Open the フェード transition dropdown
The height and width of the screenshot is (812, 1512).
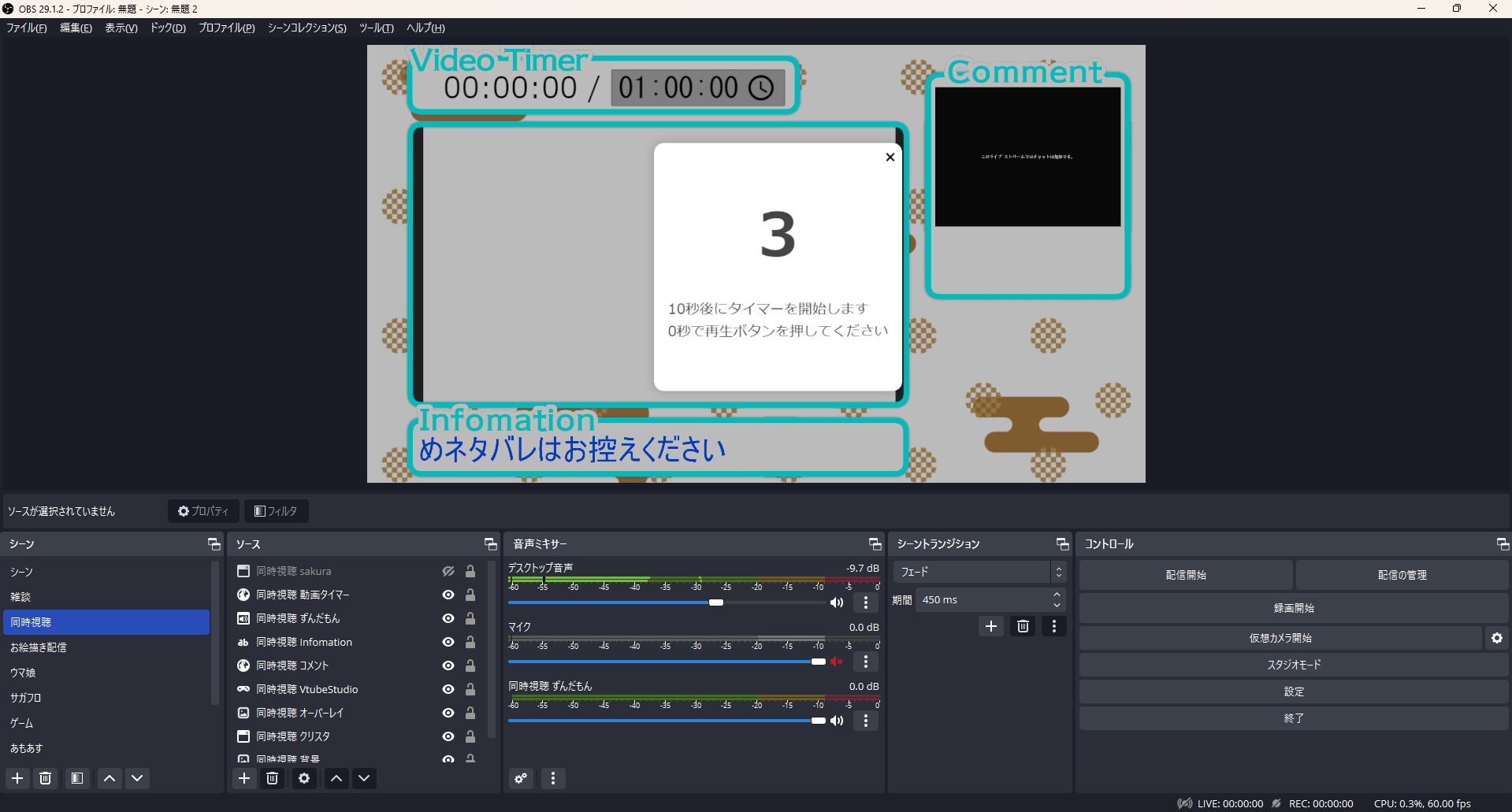(980, 572)
